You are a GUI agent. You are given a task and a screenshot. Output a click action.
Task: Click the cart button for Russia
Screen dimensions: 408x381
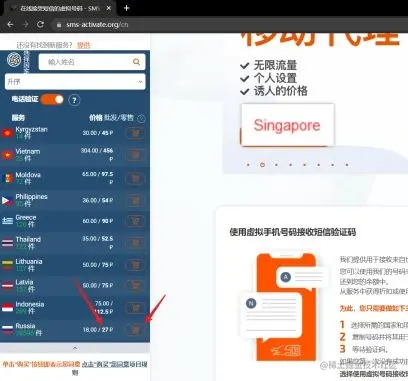(135, 330)
